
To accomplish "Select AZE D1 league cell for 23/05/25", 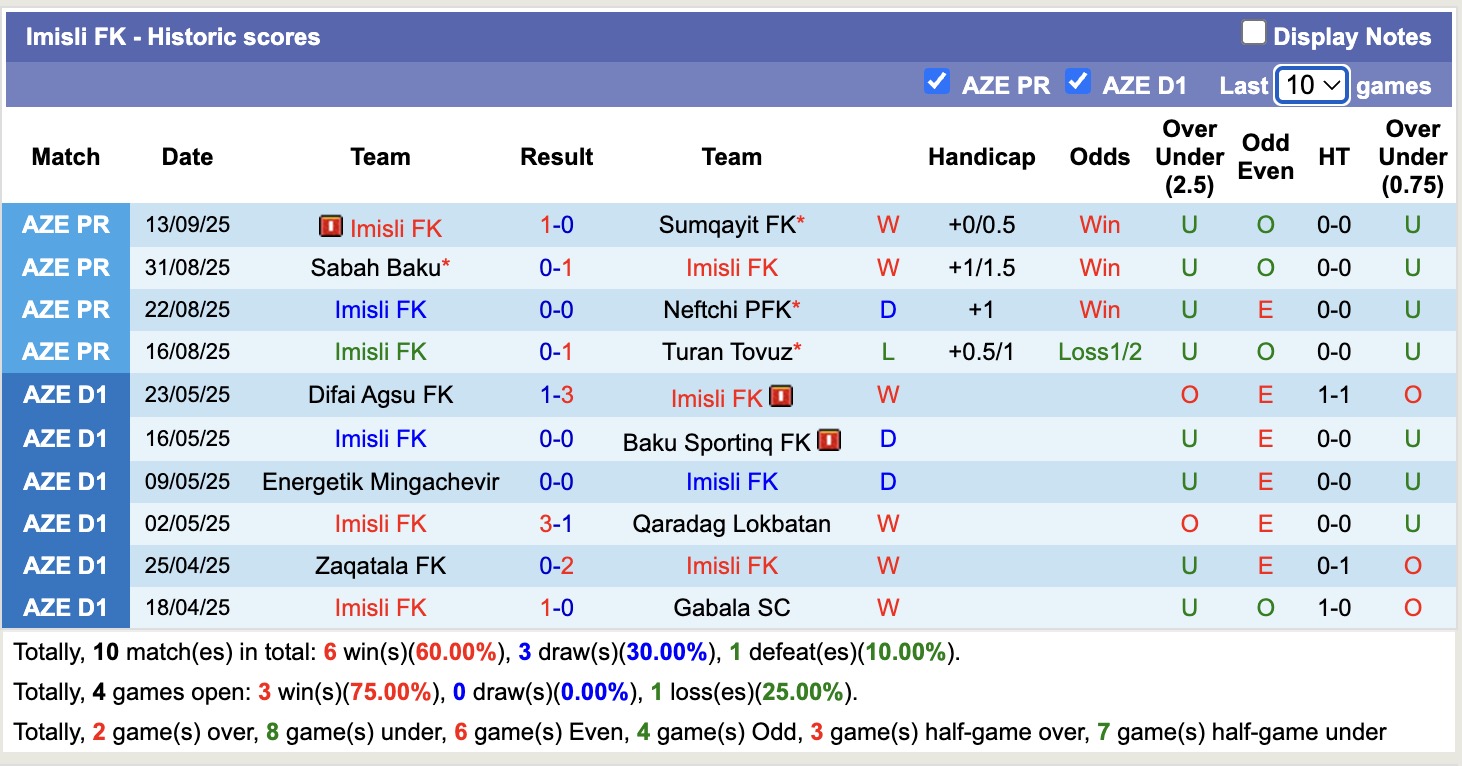I will point(66,395).
